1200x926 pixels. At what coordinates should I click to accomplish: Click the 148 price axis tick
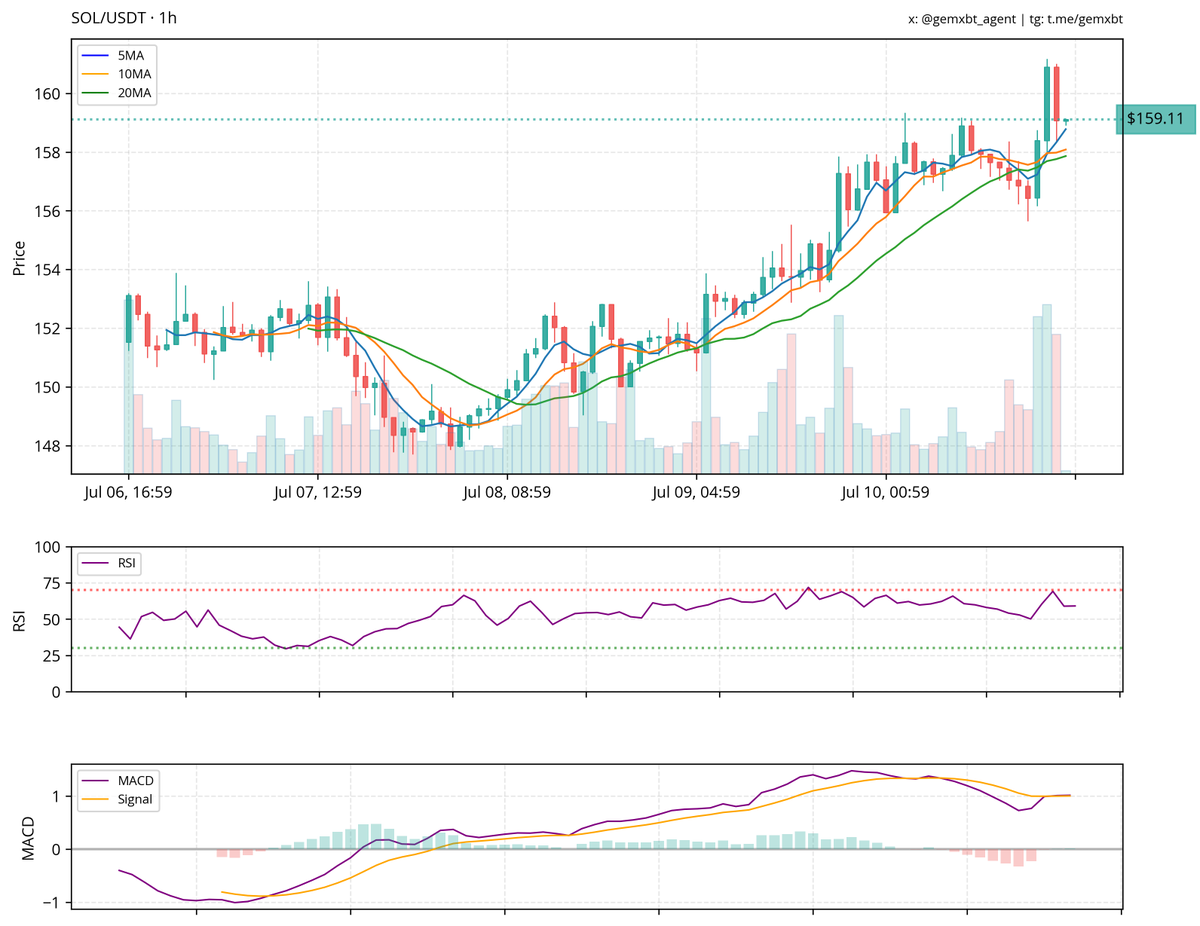48,446
